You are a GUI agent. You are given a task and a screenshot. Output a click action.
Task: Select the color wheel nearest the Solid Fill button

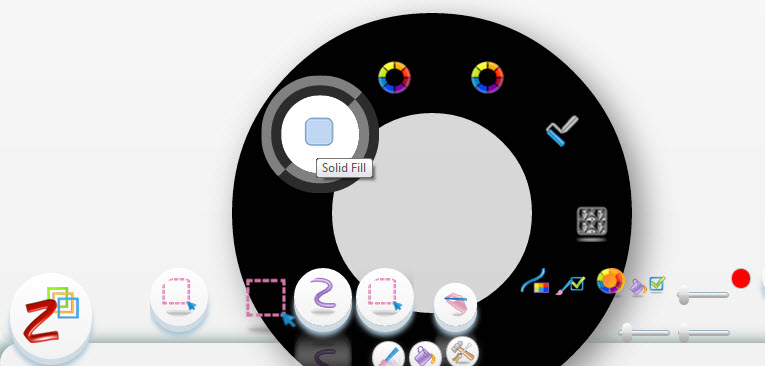(x=394, y=77)
